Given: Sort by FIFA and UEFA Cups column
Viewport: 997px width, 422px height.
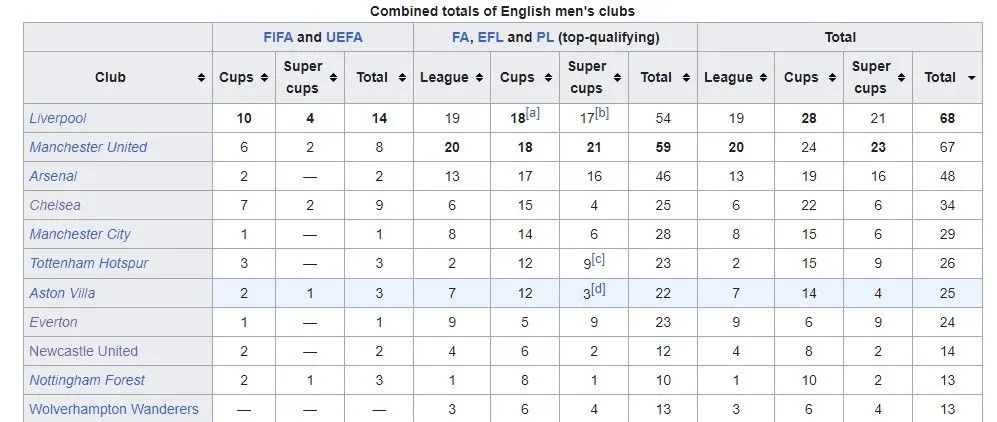Looking at the screenshot, I should [264, 78].
